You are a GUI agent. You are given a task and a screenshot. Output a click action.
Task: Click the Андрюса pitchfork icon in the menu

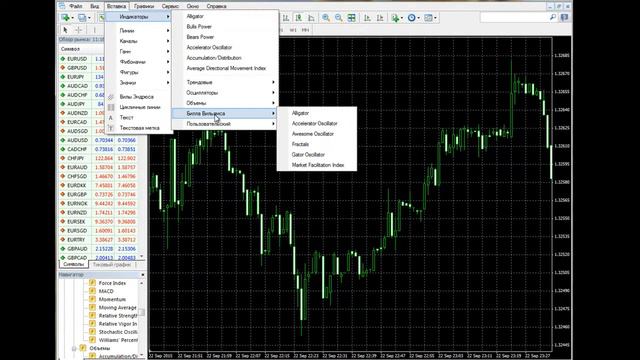coord(111,97)
